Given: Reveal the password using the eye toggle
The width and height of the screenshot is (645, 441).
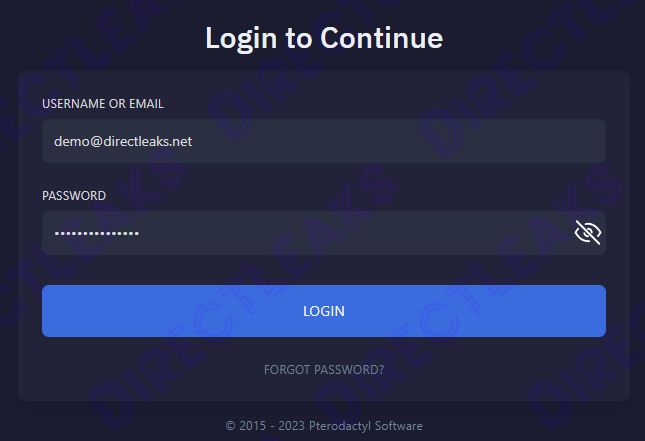Looking at the screenshot, I should point(588,233).
